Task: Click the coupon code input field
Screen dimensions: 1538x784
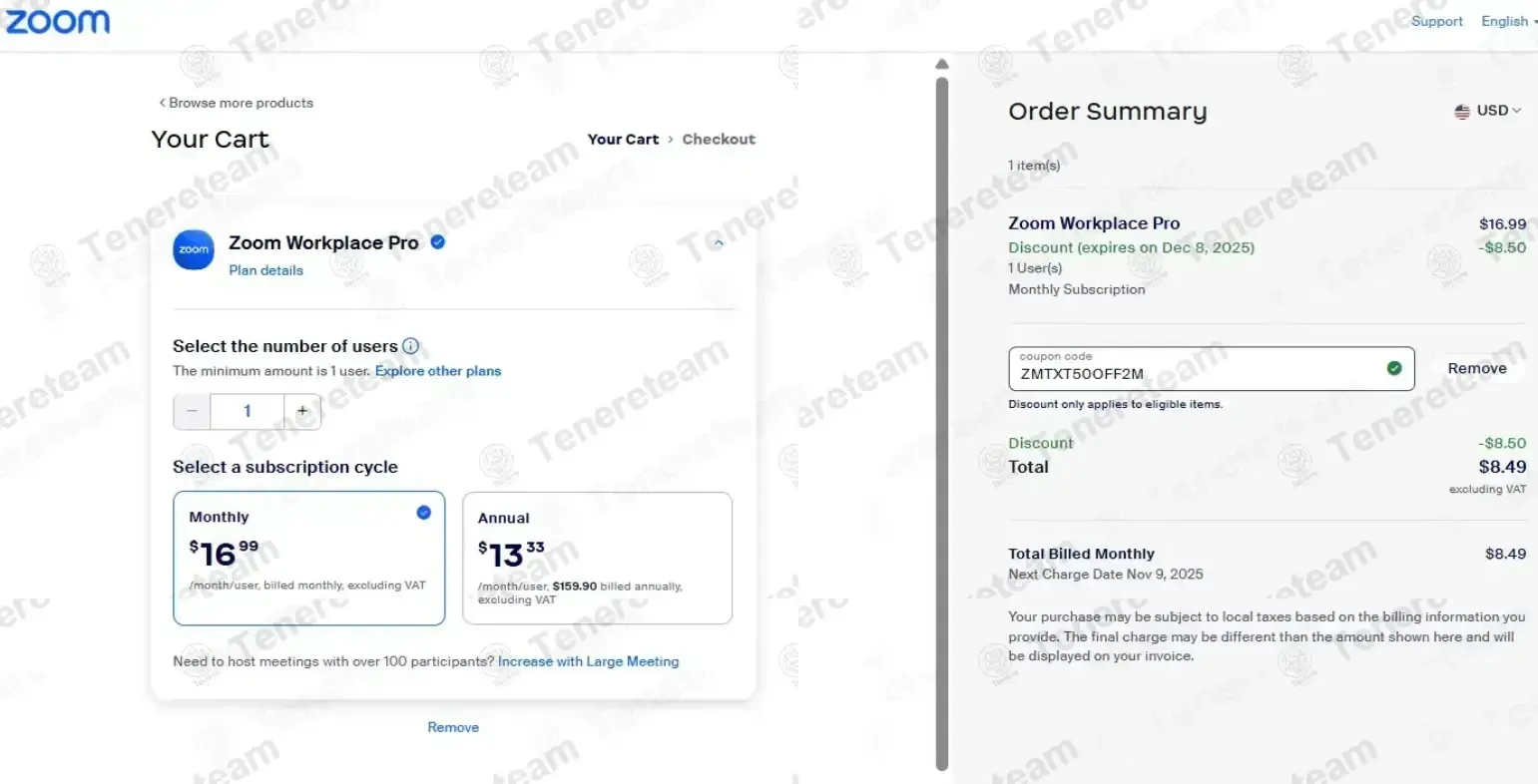Action: pyautogui.click(x=1193, y=373)
